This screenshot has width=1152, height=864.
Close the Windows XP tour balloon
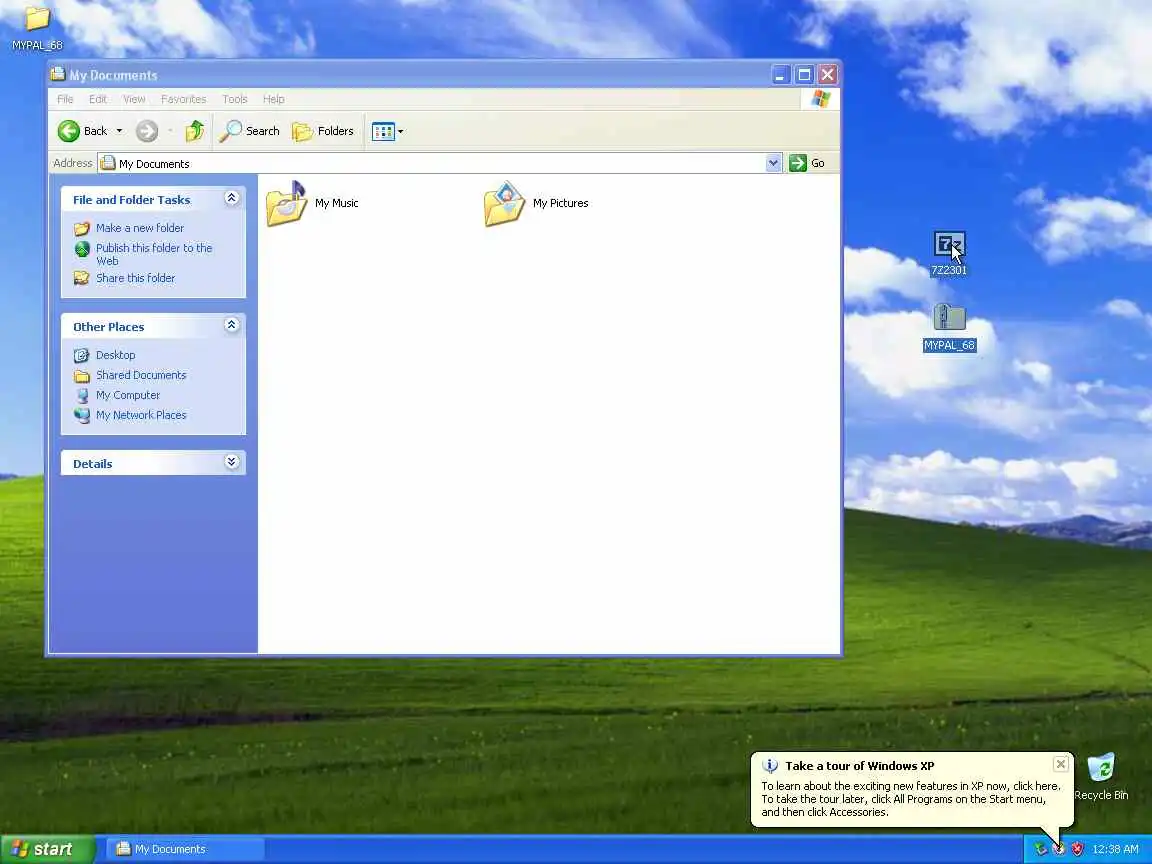point(1060,765)
